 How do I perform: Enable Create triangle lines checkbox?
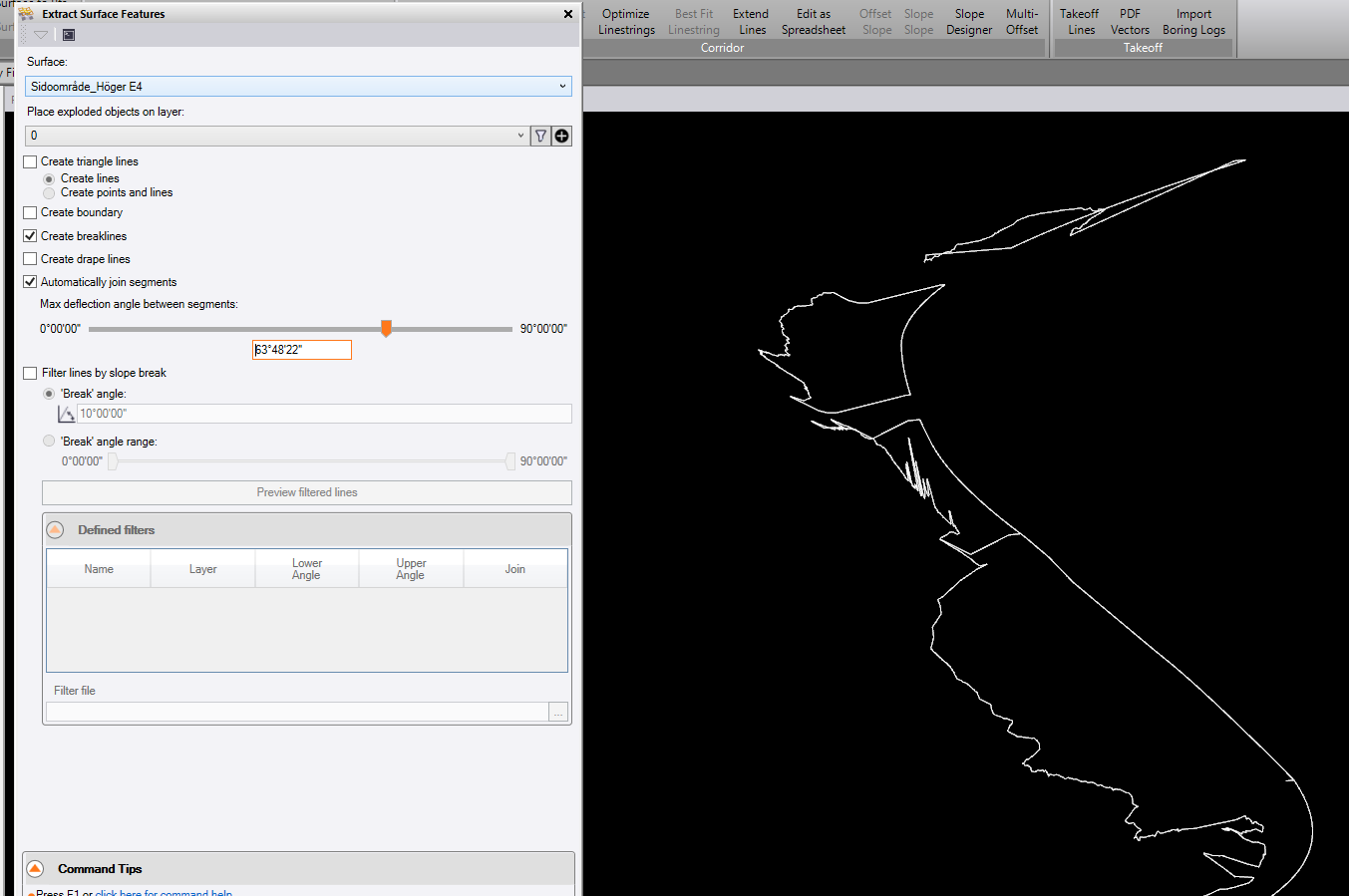[x=30, y=161]
